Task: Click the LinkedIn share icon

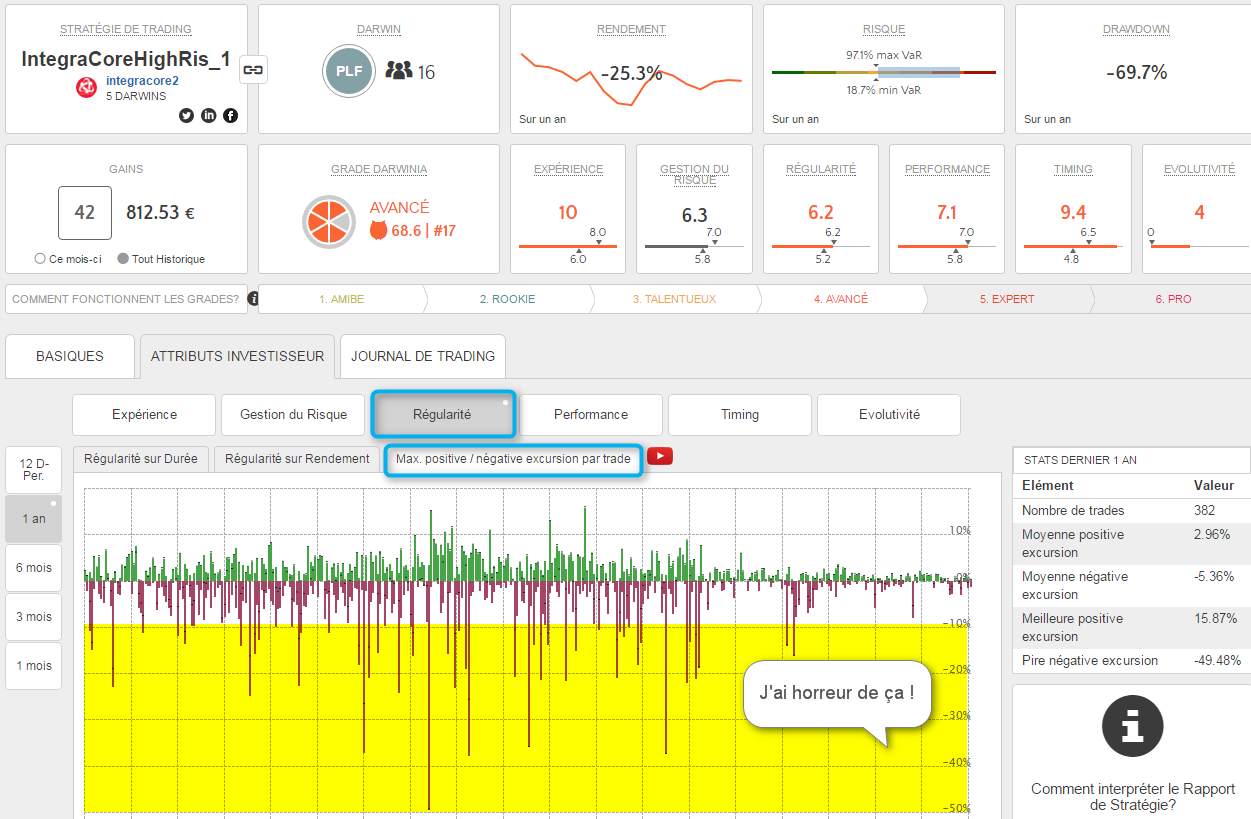Action: pyautogui.click(x=208, y=115)
